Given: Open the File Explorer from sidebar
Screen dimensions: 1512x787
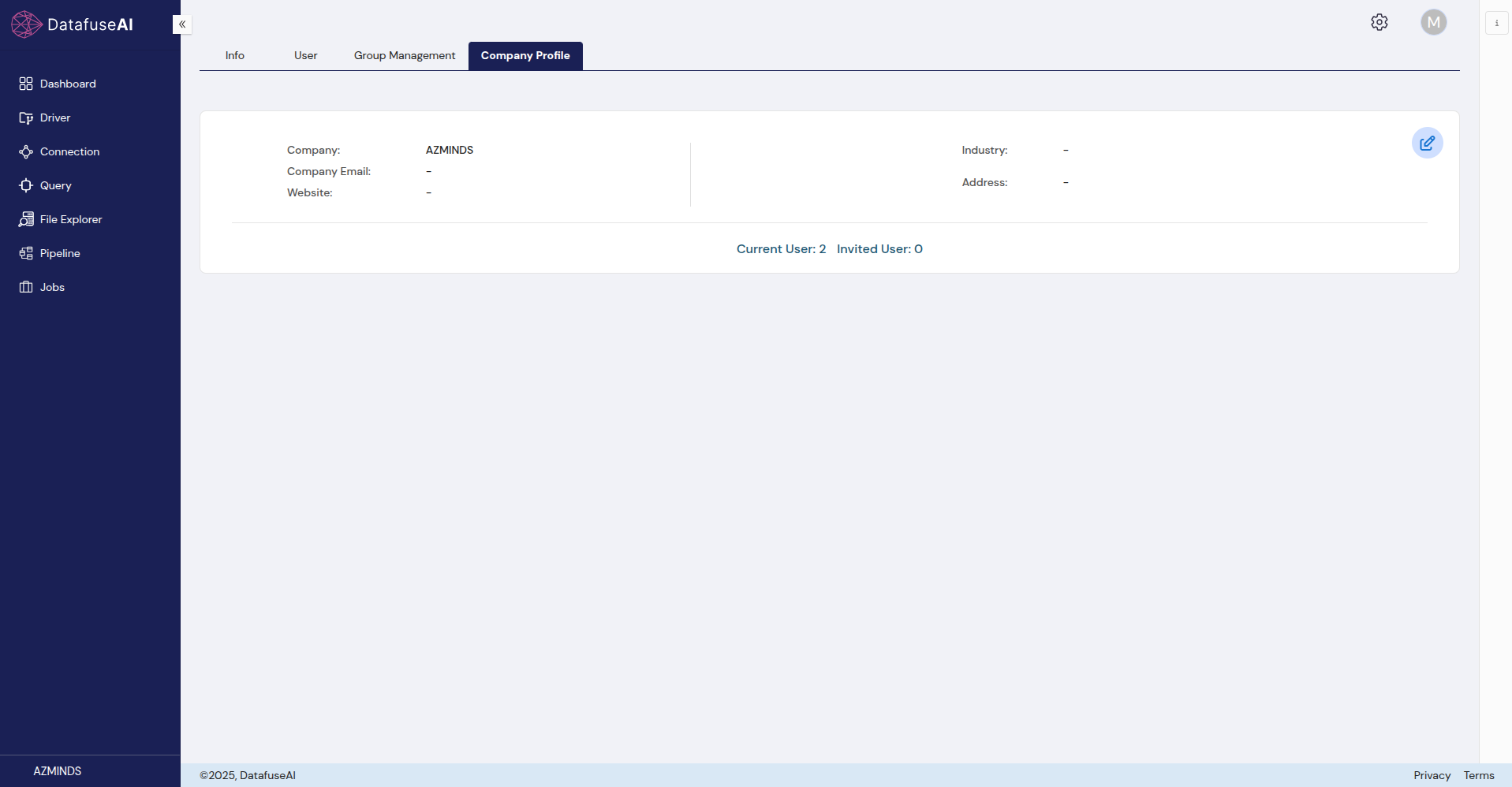Looking at the screenshot, I should click(26, 219).
